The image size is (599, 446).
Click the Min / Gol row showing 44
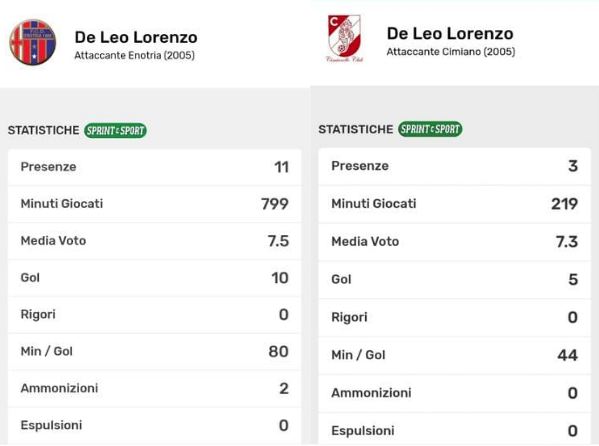pyautogui.click(x=455, y=355)
